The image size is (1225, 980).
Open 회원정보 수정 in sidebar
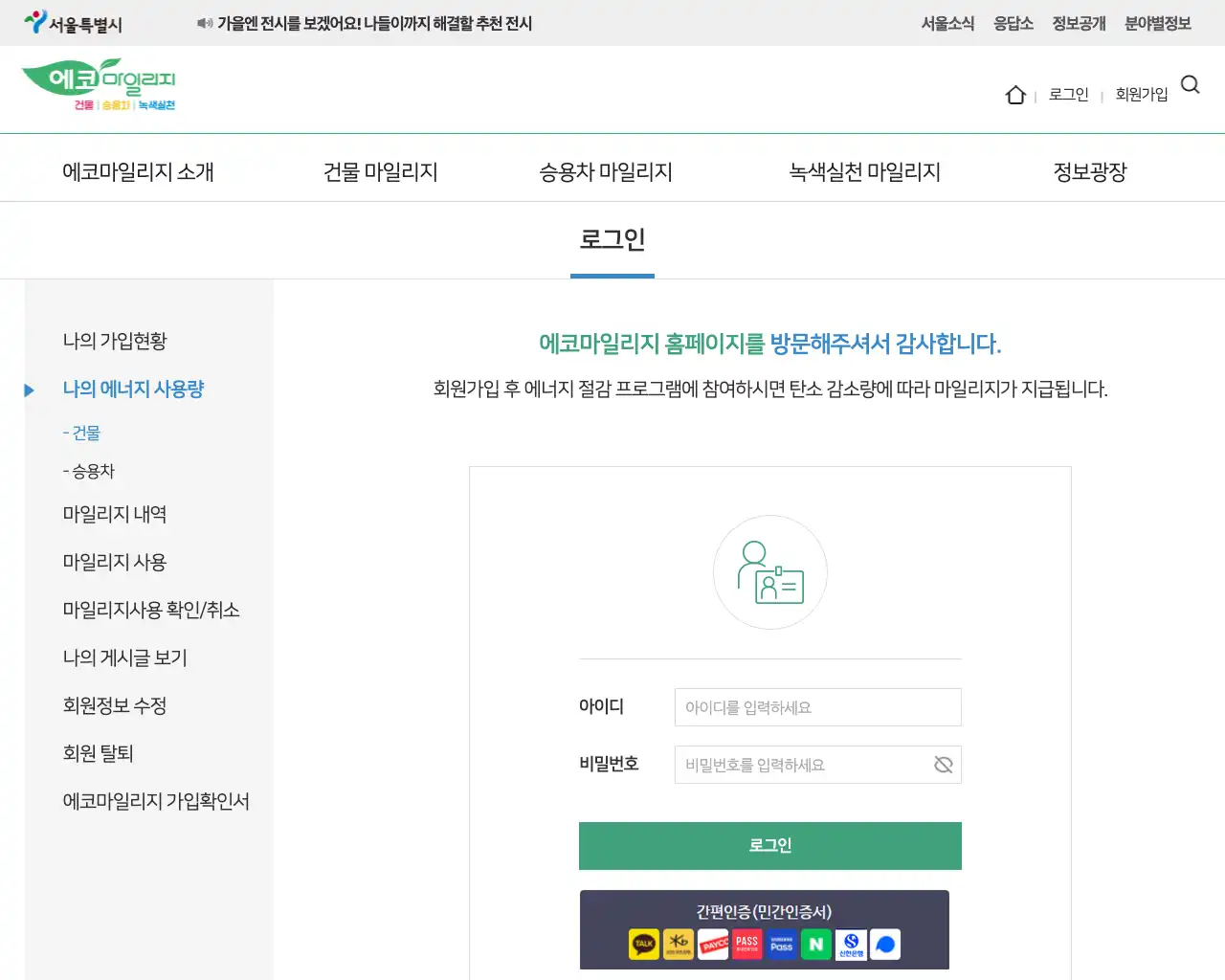115,706
